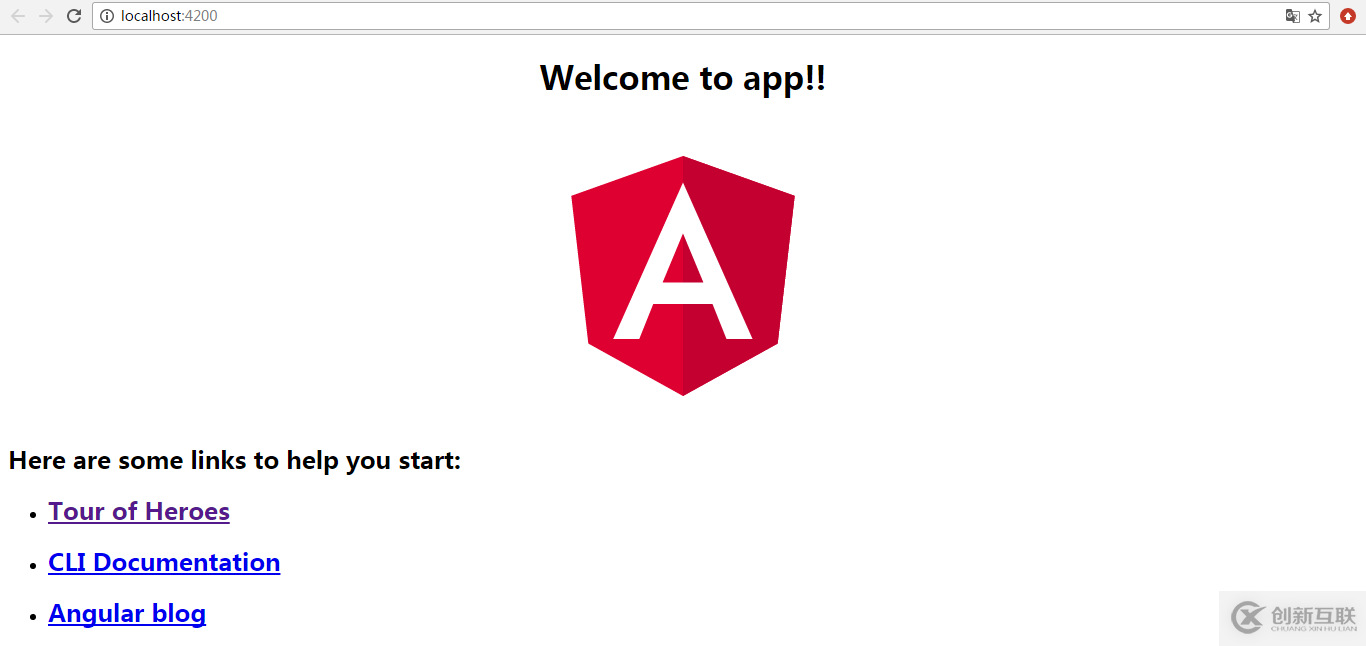
Task: Open the CLI Documentation link
Action: pyautogui.click(x=164, y=562)
